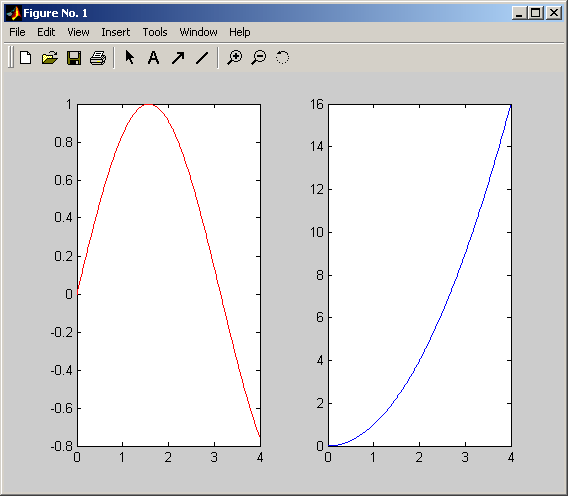This screenshot has width=568, height=496.
Task: Open a file with the folder icon
Action: 50,58
